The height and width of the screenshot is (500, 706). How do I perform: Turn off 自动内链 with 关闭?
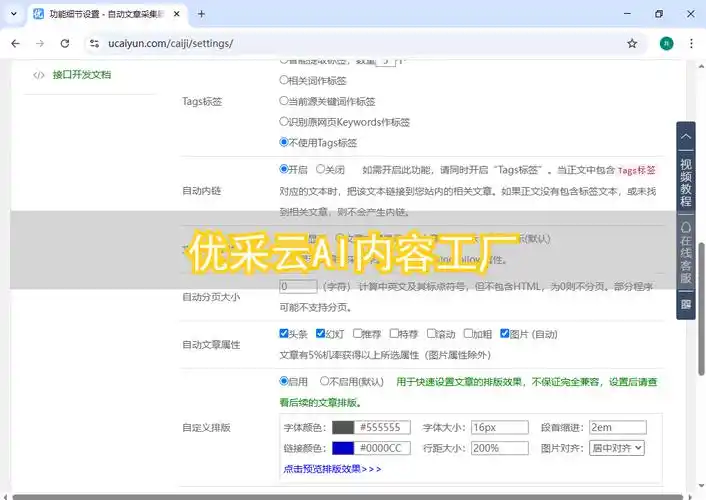click(320, 169)
